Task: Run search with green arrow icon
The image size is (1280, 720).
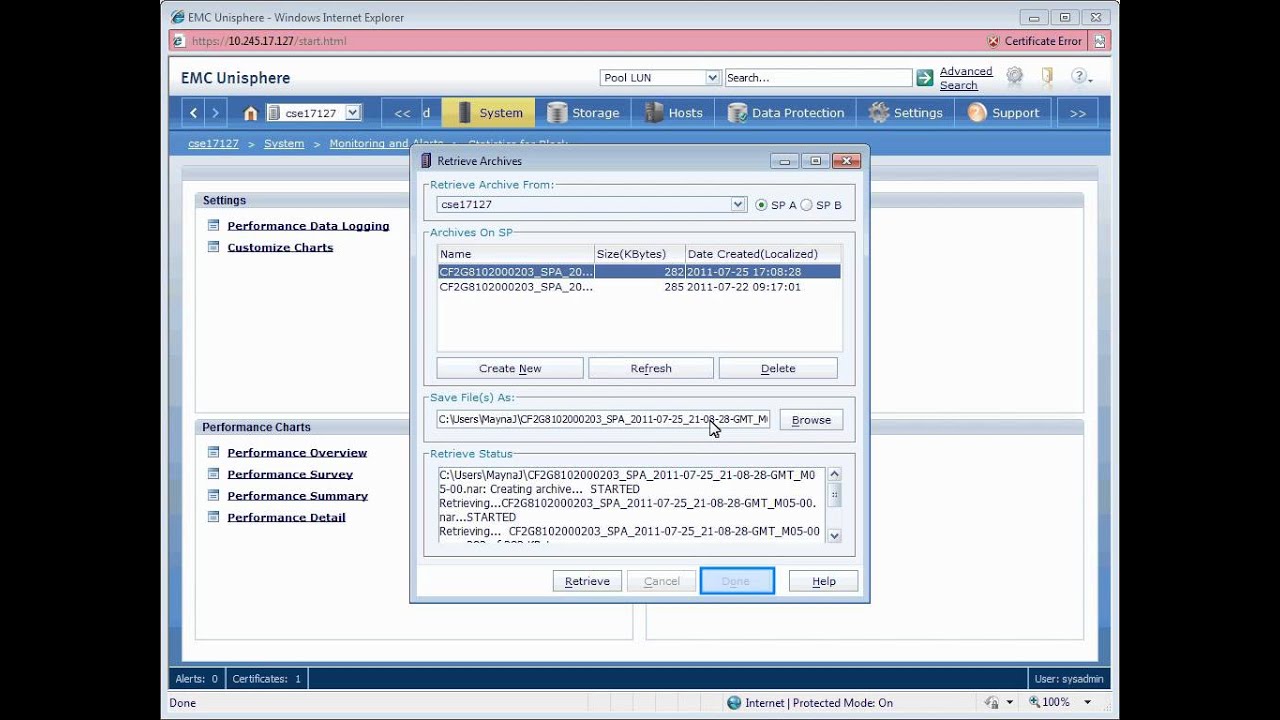Action: (x=924, y=77)
